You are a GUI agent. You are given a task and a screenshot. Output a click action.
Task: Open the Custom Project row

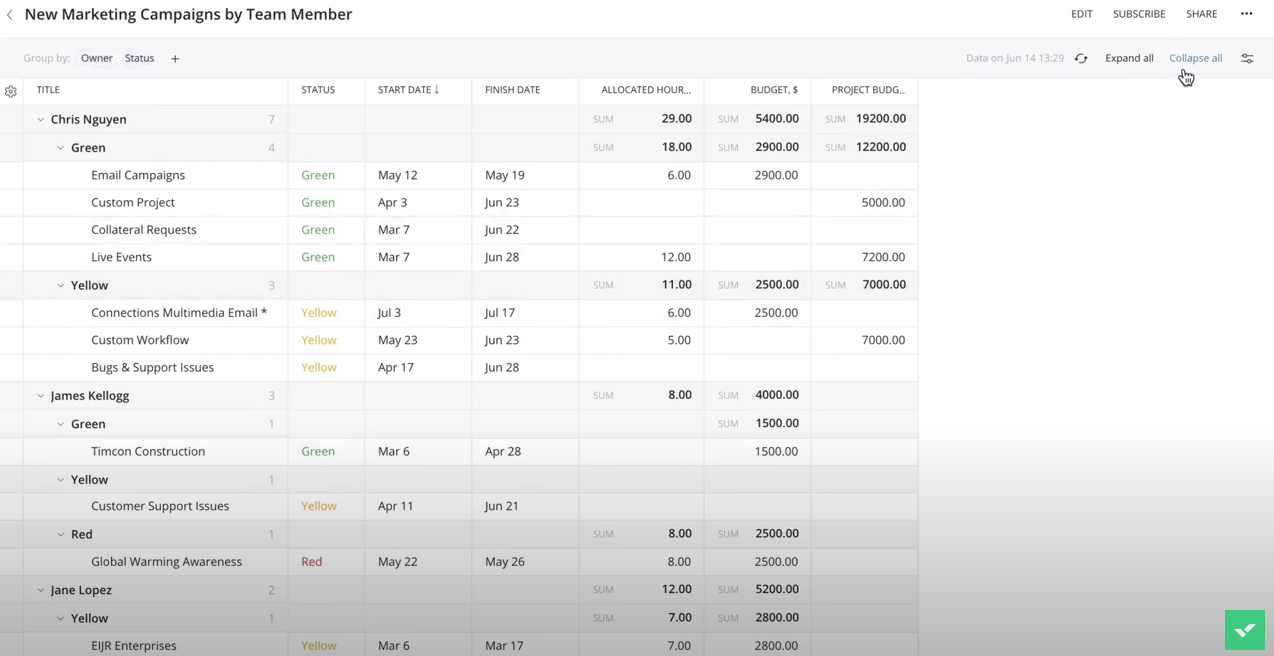pyautogui.click(x=133, y=202)
